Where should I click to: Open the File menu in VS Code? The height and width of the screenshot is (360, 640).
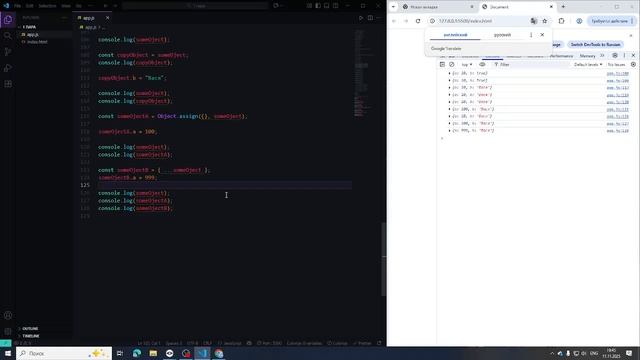click(x=18, y=6)
